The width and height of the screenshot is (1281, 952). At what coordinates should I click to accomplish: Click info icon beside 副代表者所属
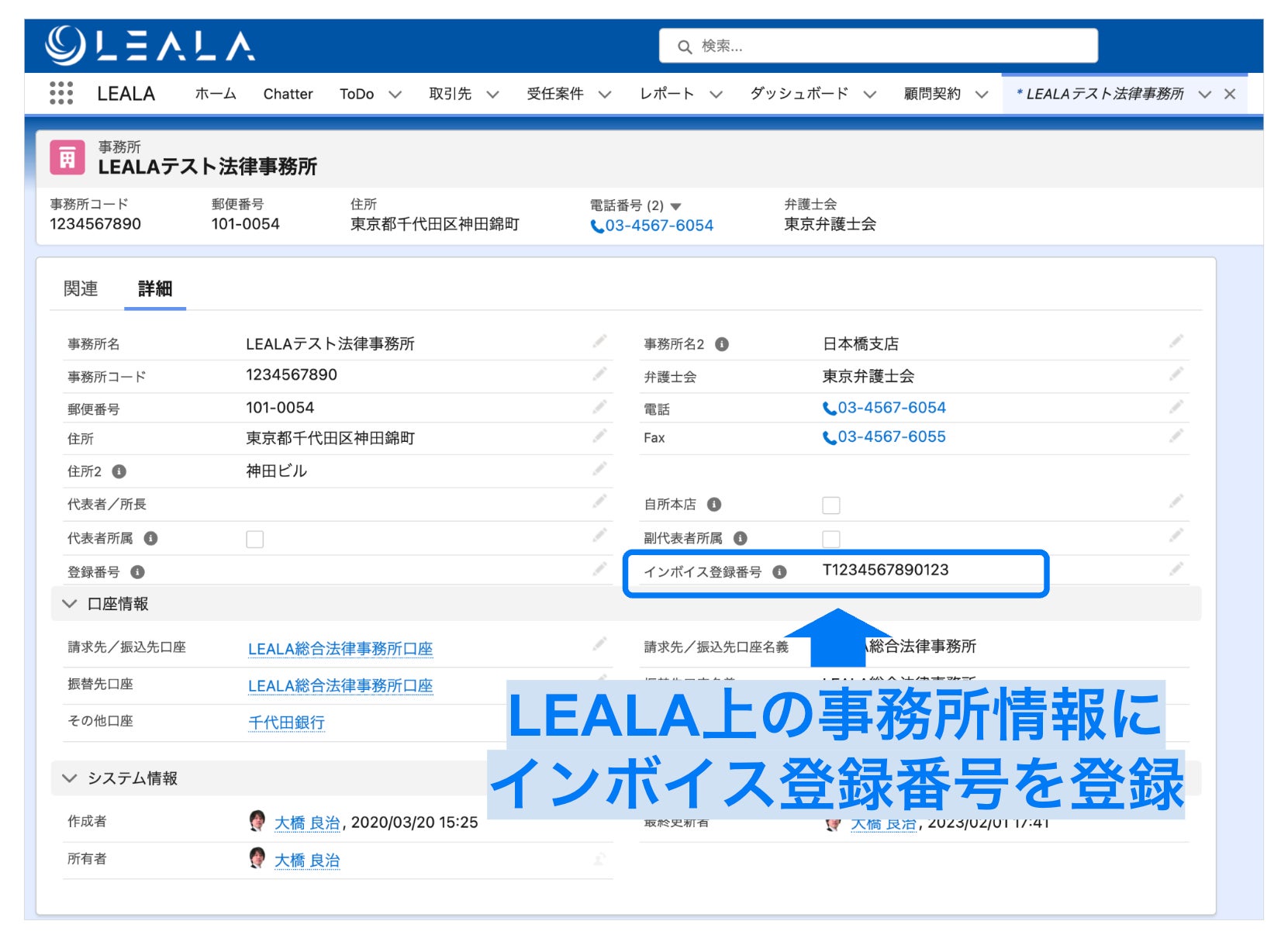741,538
